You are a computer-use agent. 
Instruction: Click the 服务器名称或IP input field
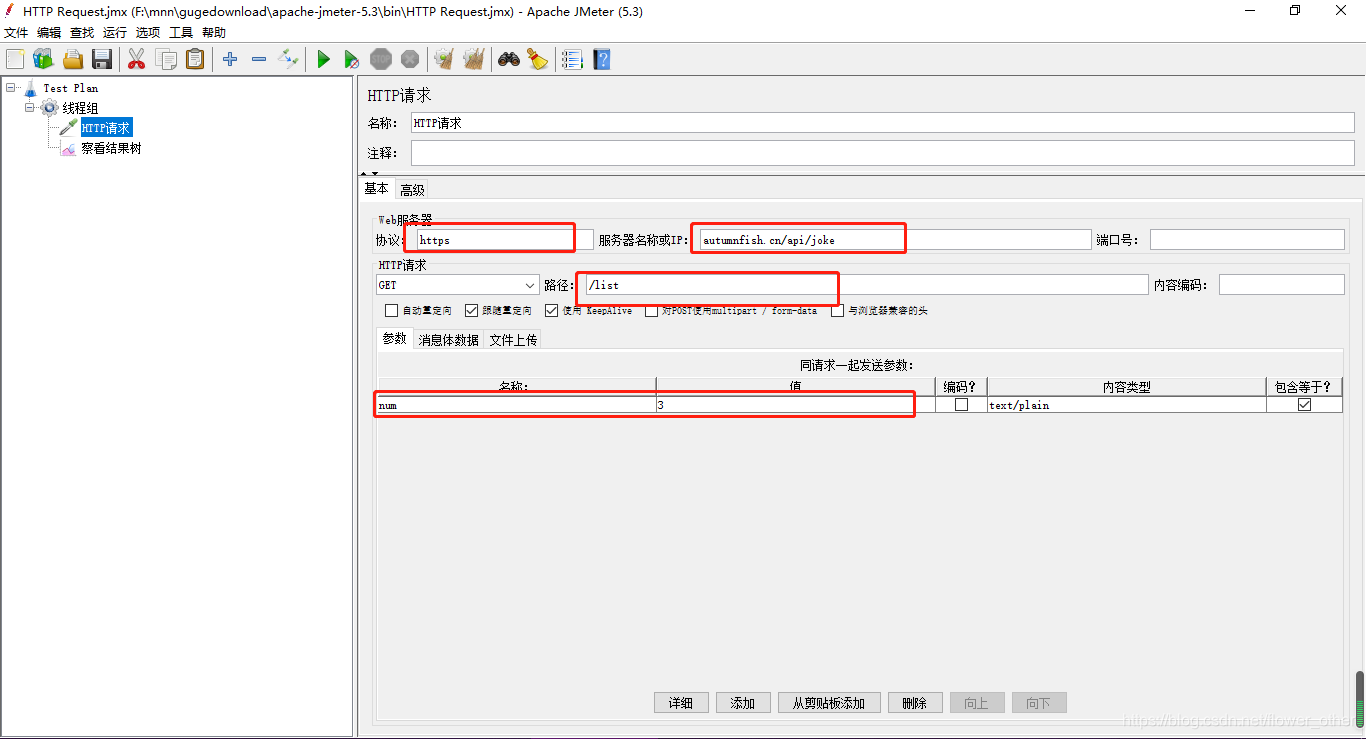coord(894,240)
